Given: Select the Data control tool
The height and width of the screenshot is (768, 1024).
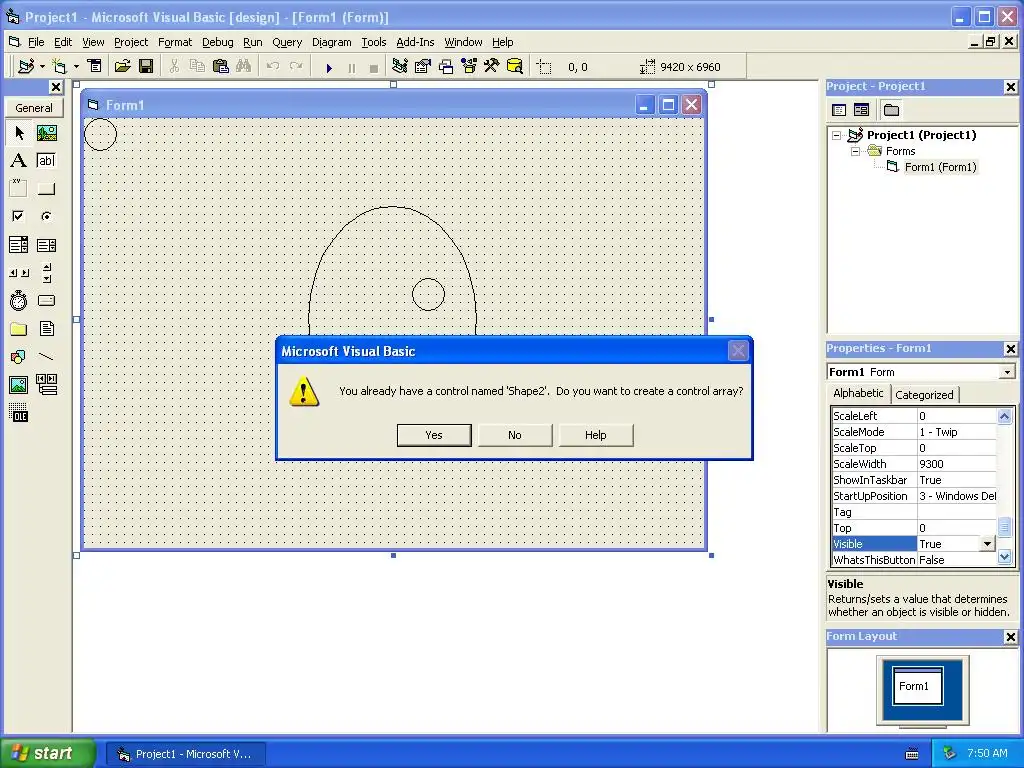Looking at the screenshot, I should coord(46,385).
